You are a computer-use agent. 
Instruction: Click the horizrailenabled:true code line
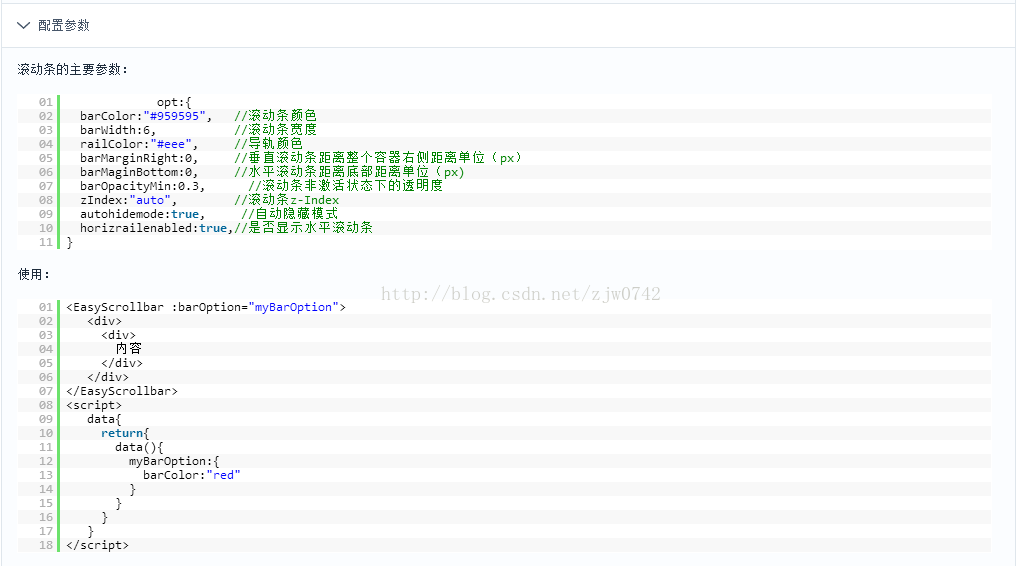156,228
